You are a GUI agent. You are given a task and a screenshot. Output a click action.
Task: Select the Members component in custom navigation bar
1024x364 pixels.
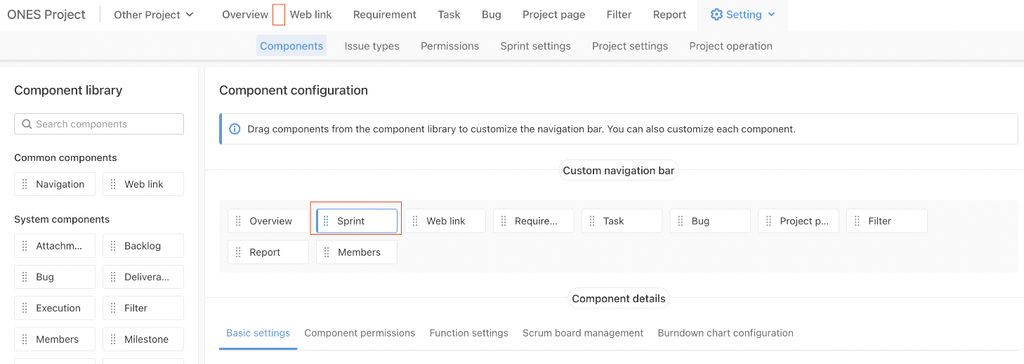(x=357, y=252)
